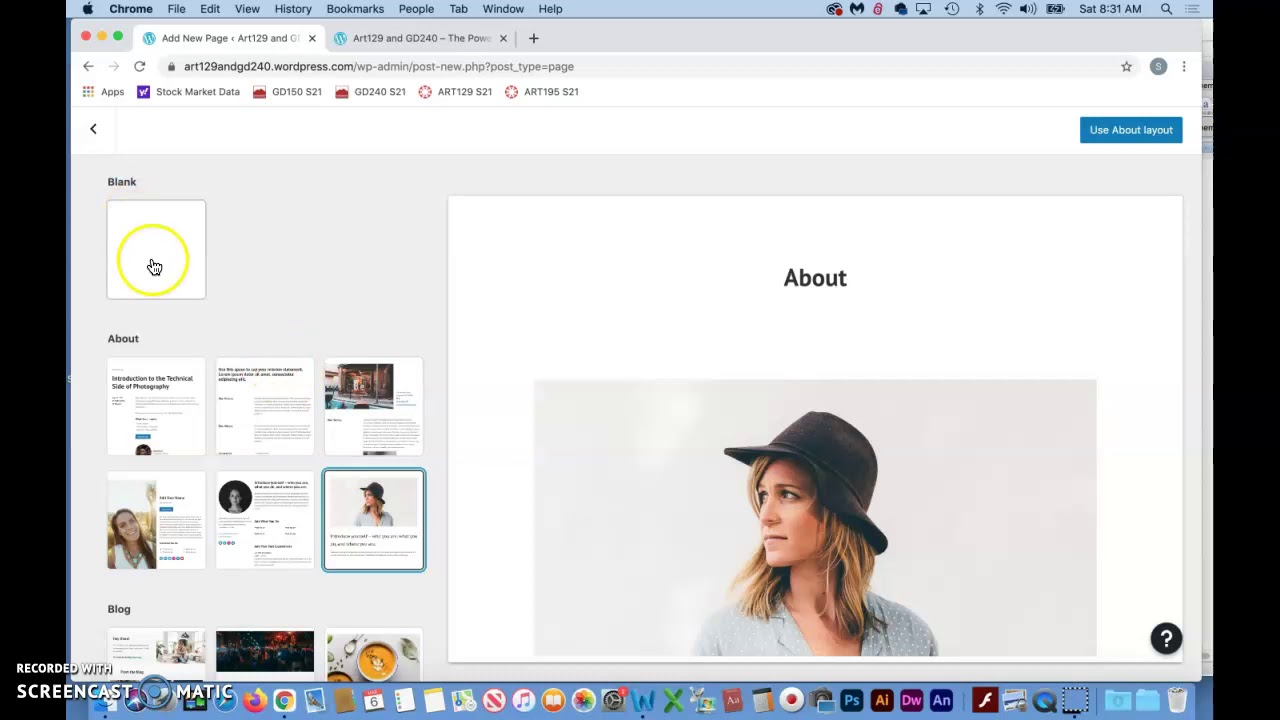
Task: Choose the About layout with circular portrait
Action: [x=265, y=520]
